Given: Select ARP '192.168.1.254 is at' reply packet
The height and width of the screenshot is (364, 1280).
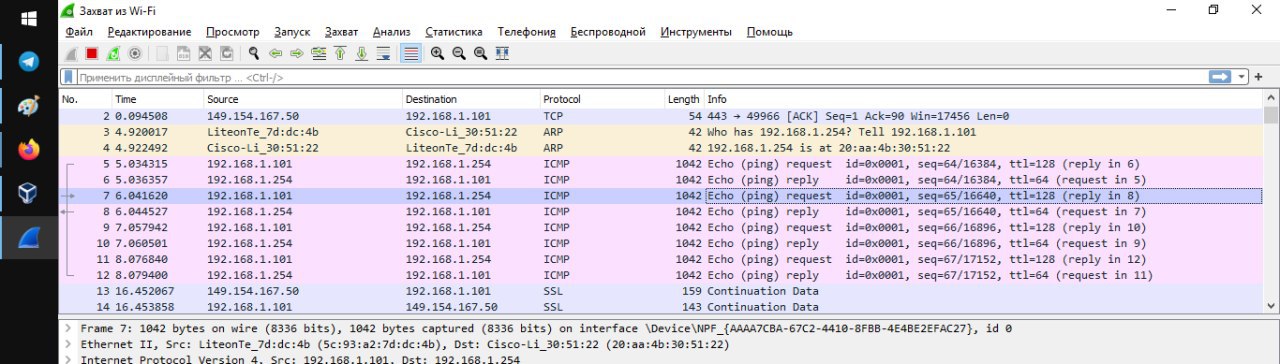Looking at the screenshot, I should click(660, 148).
